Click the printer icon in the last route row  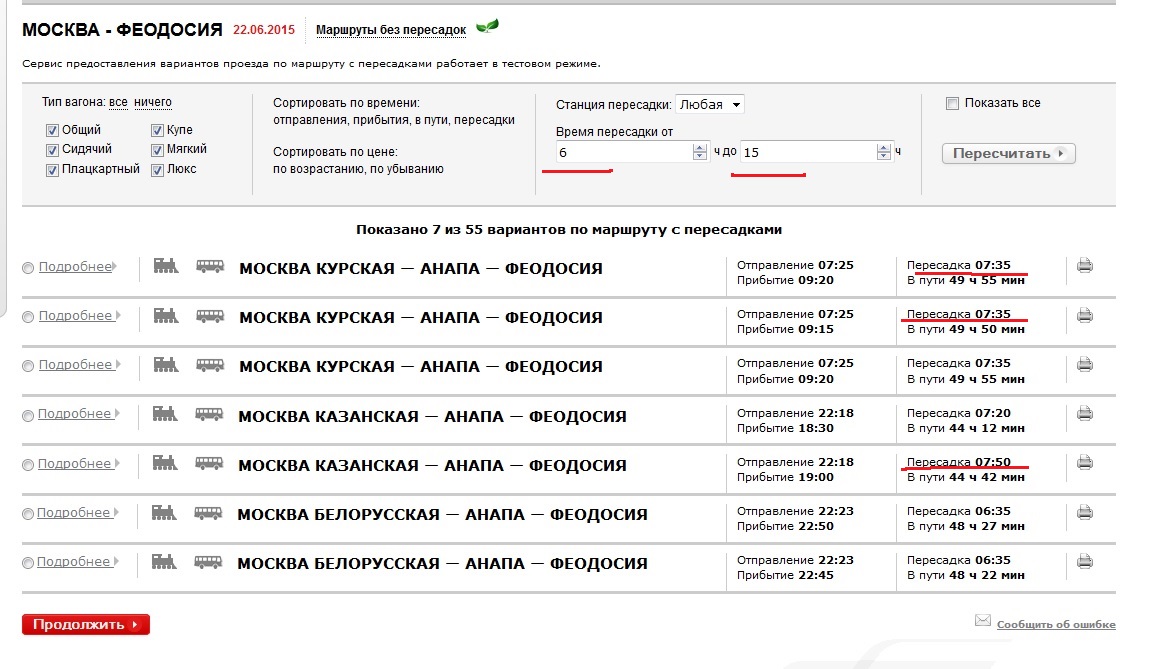1084,562
